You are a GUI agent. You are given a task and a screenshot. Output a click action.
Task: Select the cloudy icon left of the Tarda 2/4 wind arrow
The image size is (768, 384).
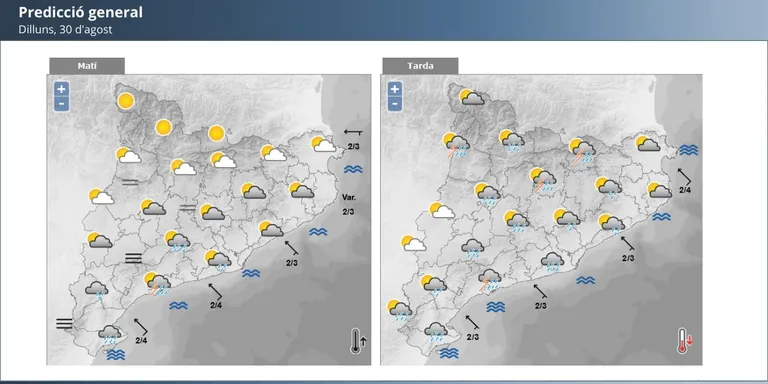click(660, 191)
